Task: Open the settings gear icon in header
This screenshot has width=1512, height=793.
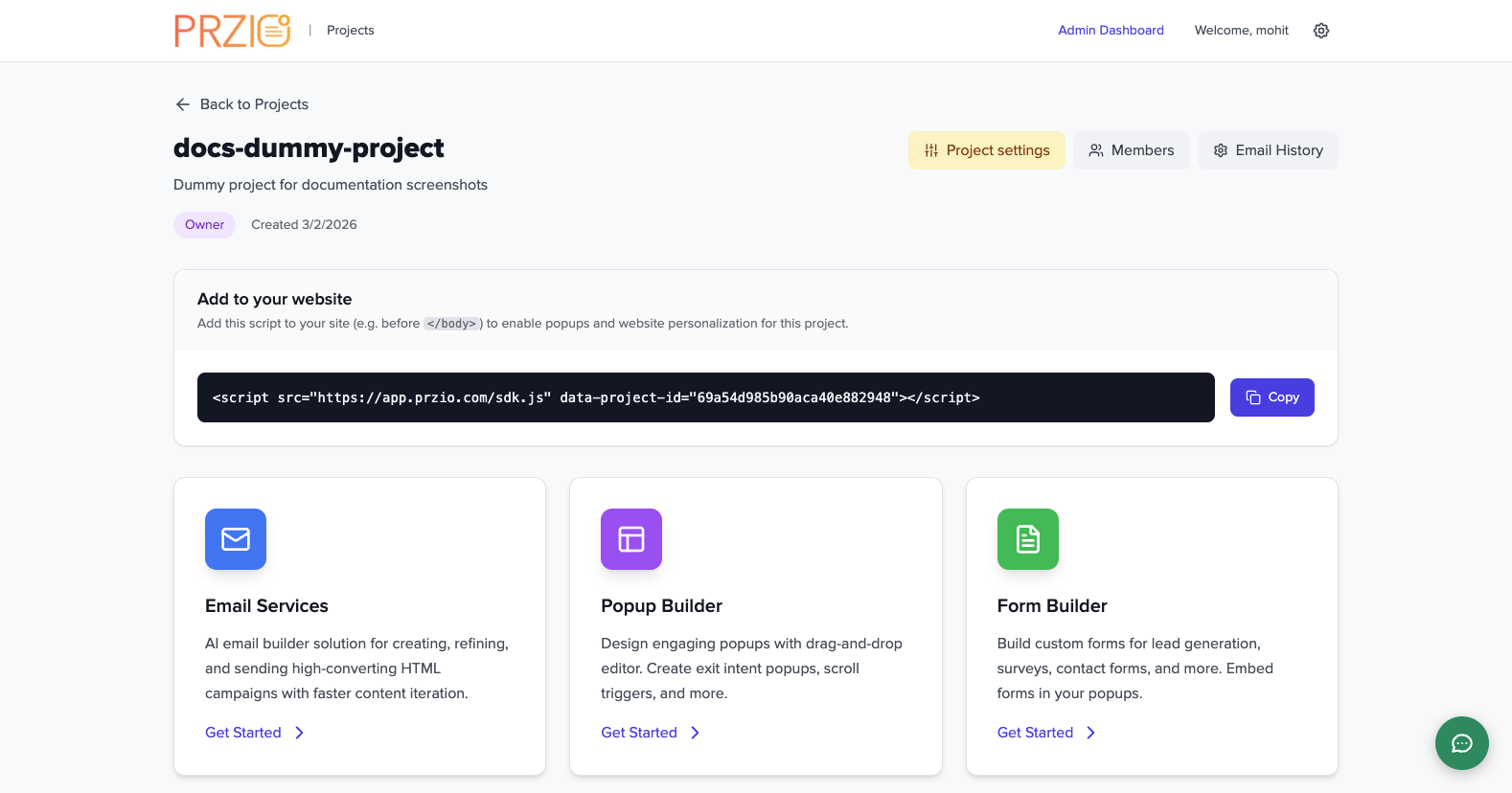Action: tap(1321, 31)
